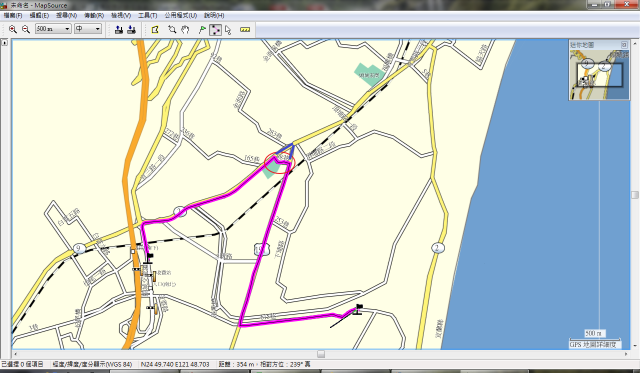Open the Tools (T) menu
The width and height of the screenshot is (640, 373).
coord(147,16)
